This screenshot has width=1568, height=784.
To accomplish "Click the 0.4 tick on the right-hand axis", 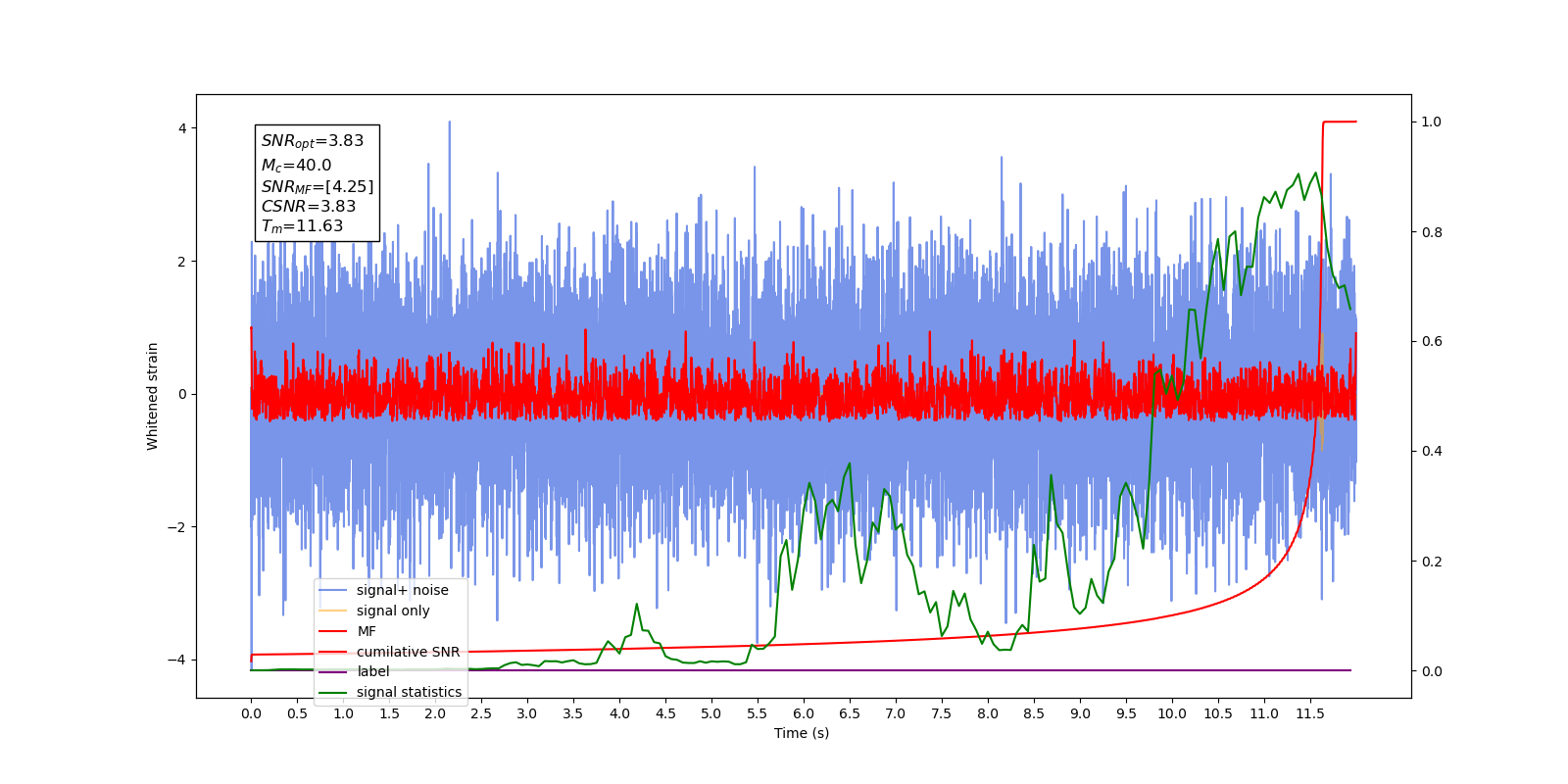I will [x=1432, y=452].
